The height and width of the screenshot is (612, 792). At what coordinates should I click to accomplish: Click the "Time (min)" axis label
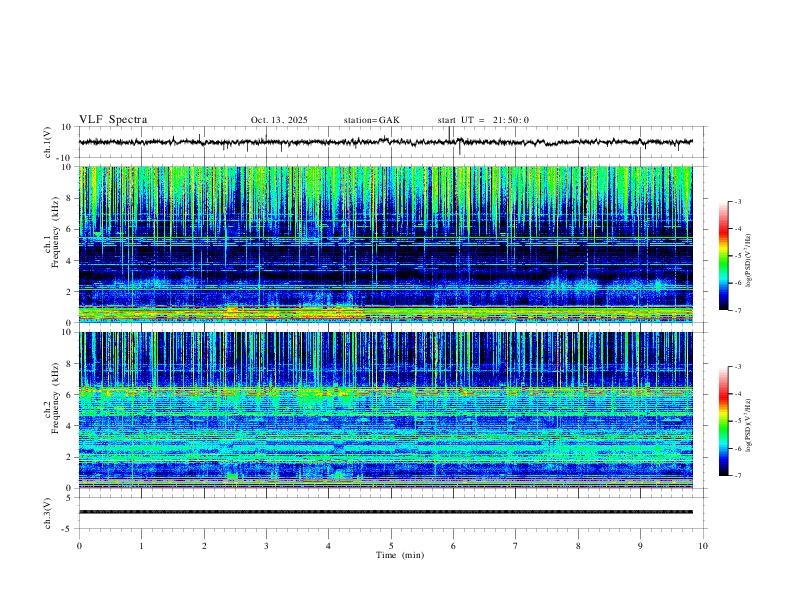(x=400, y=555)
